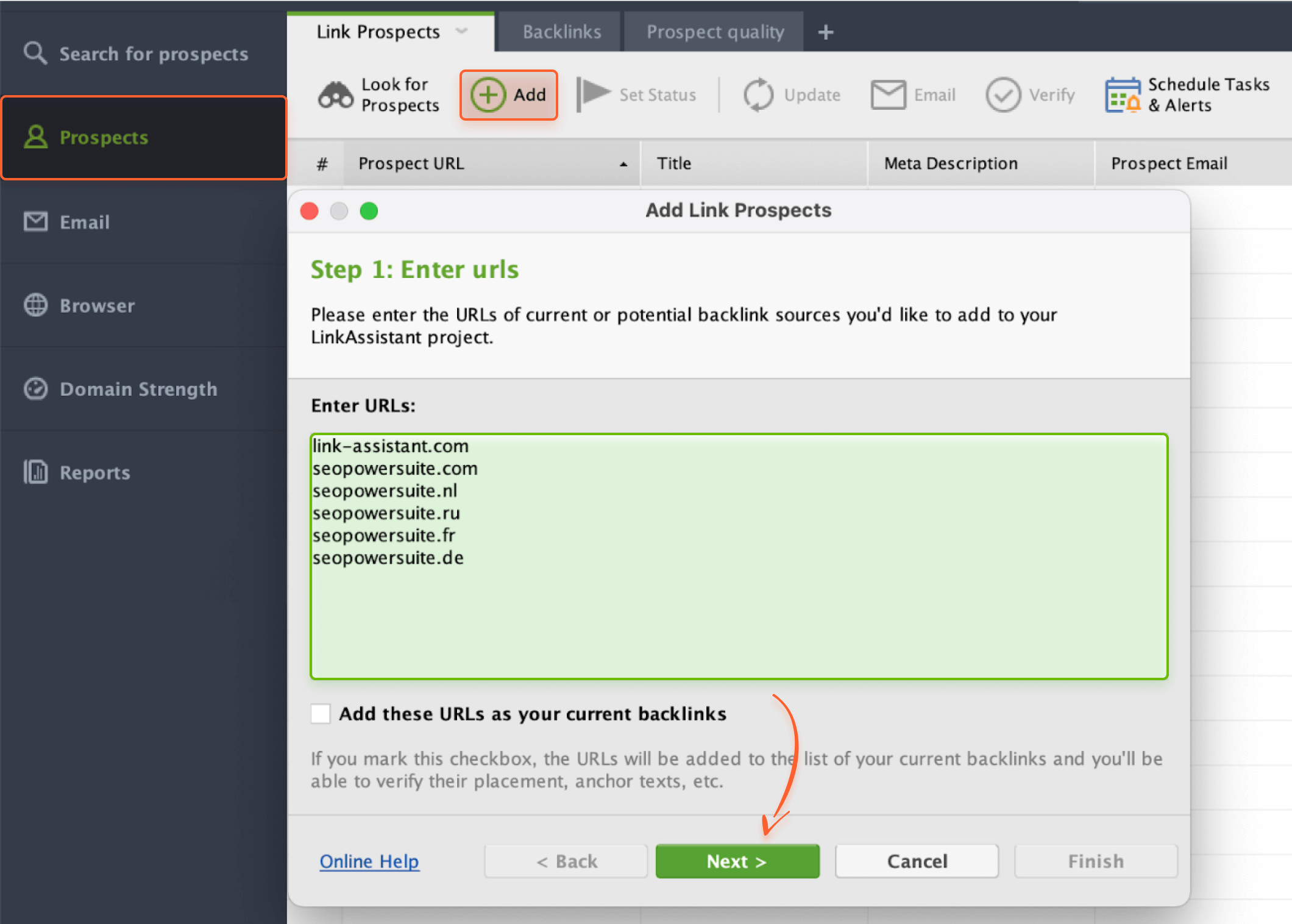The height and width of the screenshot is (924, 1292).
Task: Click the Verify checkmark icon
Action: (1003, 95)
